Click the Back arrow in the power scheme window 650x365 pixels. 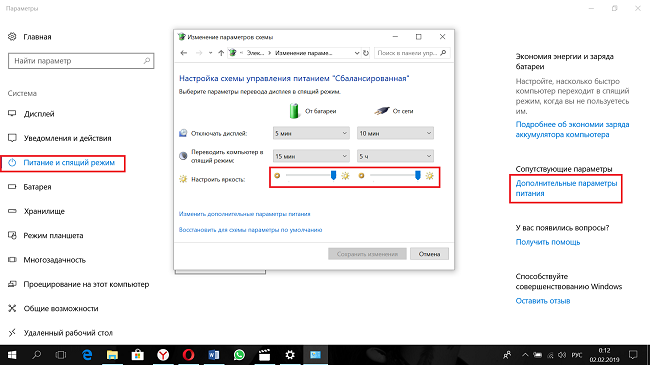point(184,53)
